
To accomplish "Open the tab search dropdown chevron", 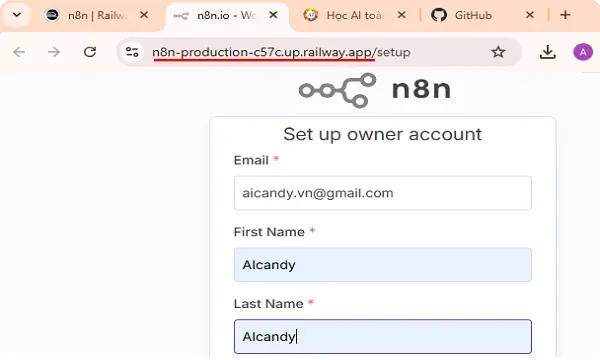I will point(17,15).
